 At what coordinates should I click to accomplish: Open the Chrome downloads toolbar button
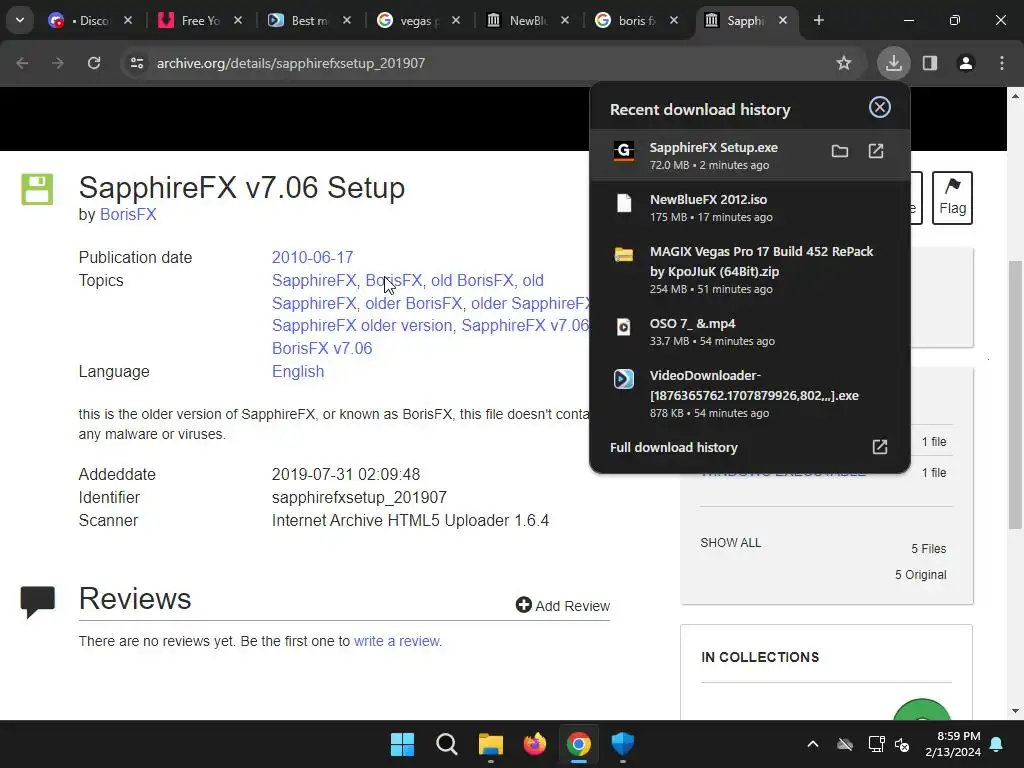pos(893,63)
